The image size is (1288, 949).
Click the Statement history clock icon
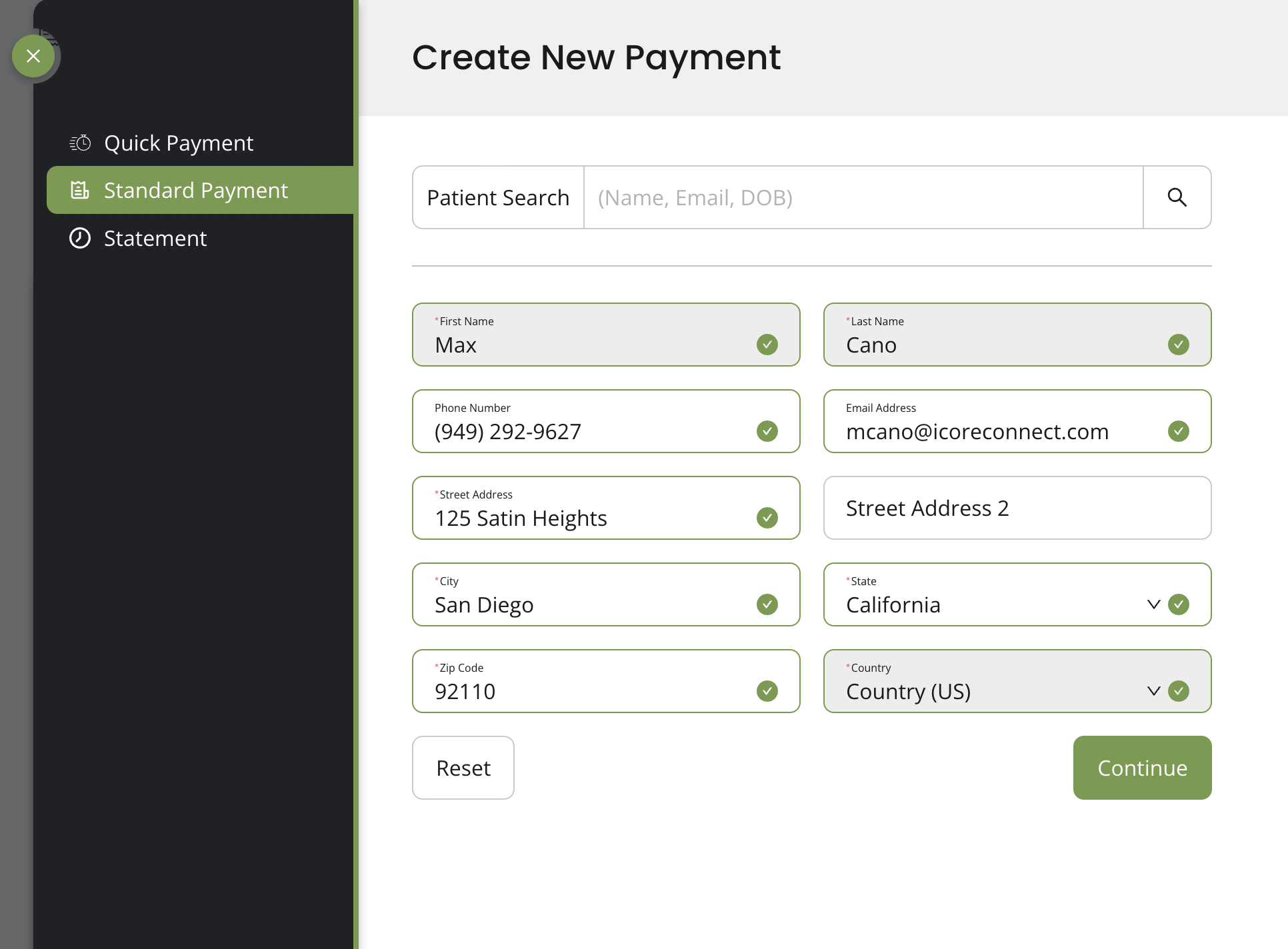point(79,238)
